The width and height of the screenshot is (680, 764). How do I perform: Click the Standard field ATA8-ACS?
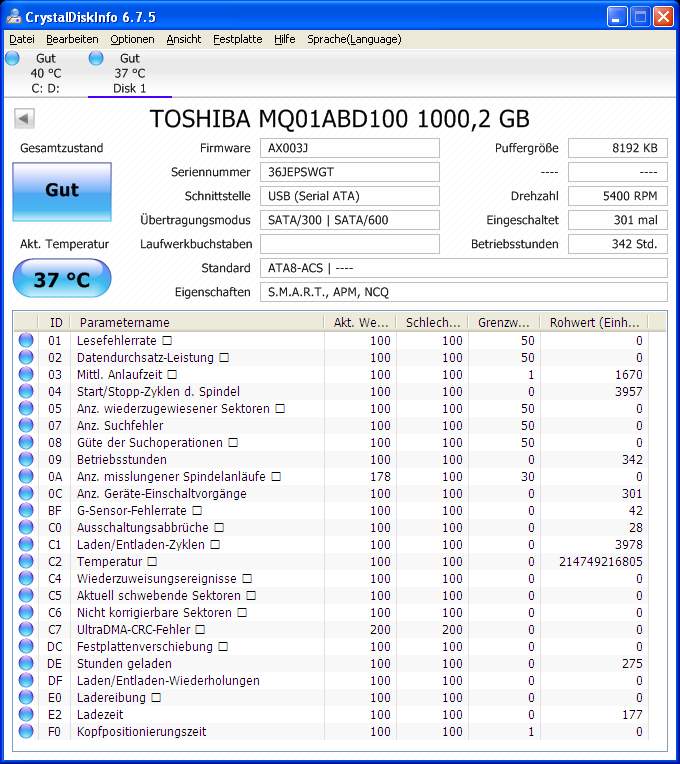click(464, 268)
